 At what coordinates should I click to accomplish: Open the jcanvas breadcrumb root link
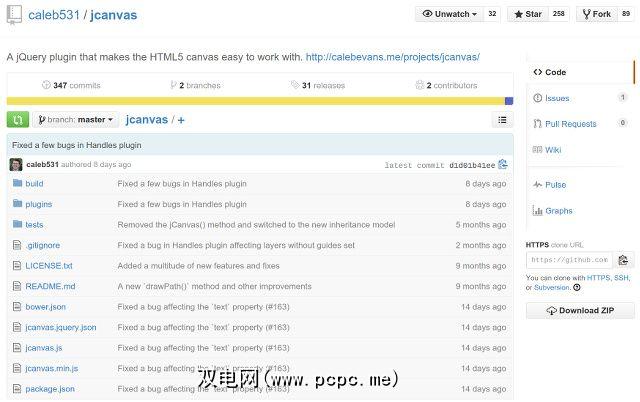147,120
